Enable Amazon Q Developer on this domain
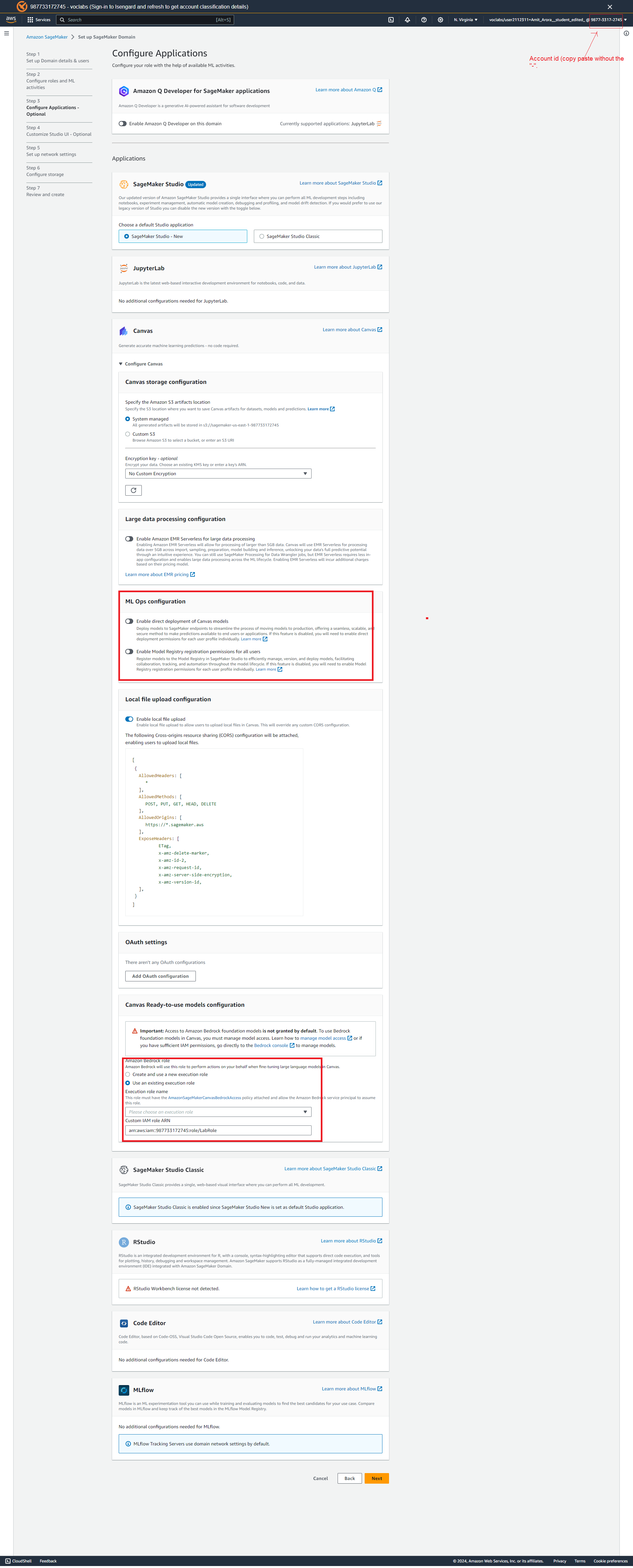 (122, 124)
